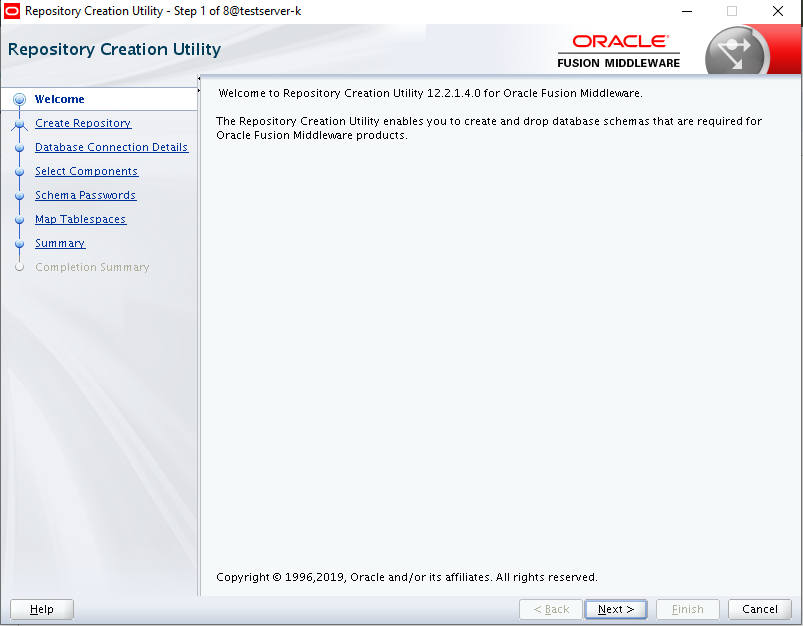Click the disabled Back button
This screenshot has width=803, height=626.
click(x=551, y=609)
